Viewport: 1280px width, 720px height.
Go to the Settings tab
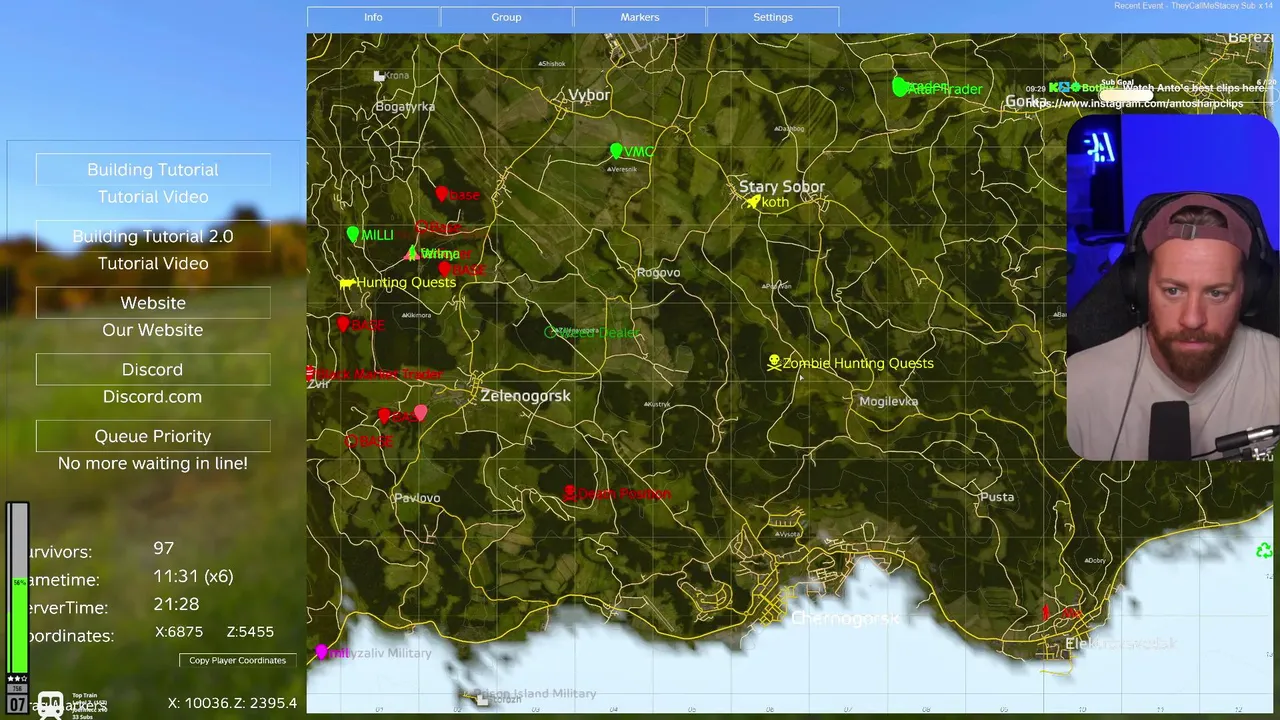tap(772, 17)
